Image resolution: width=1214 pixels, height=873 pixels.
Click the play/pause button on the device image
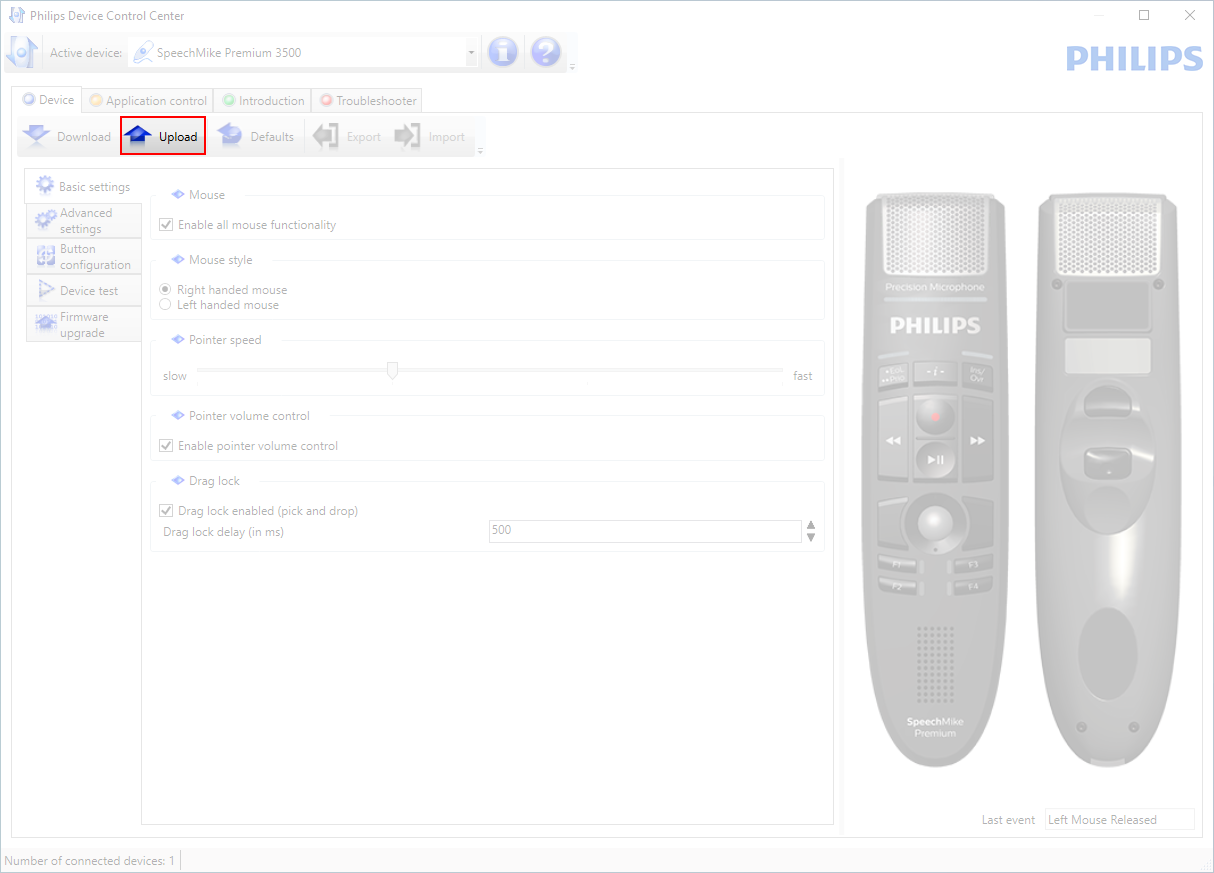936,460
